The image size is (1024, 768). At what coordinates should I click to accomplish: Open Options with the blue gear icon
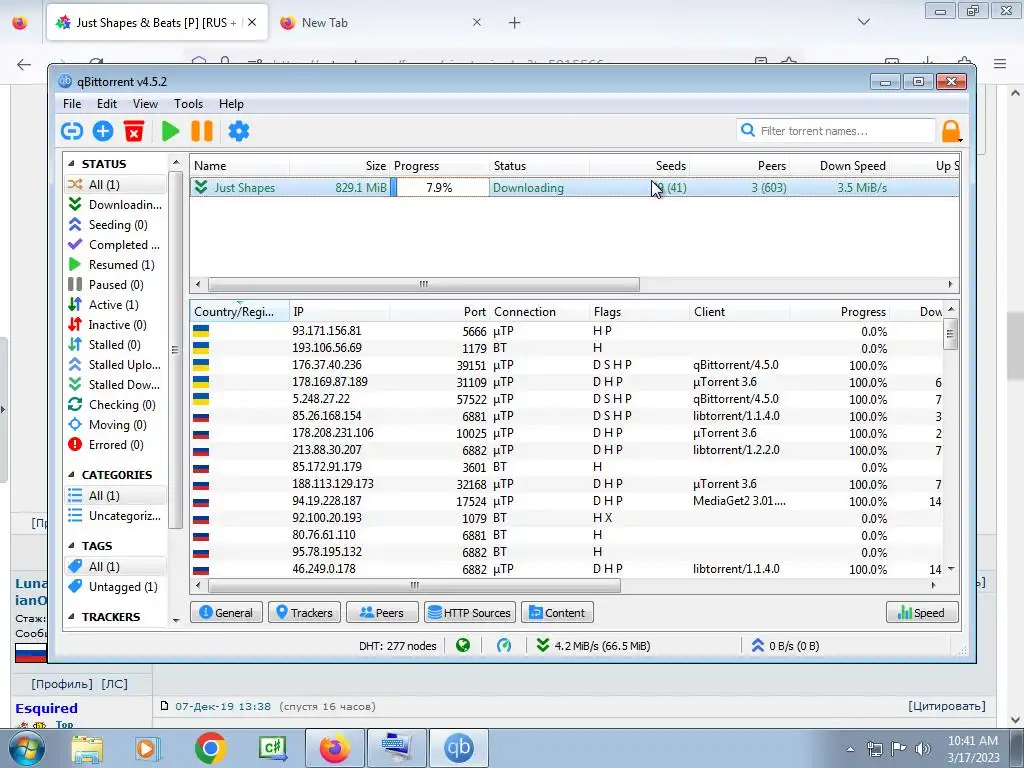tap(238, 131)
